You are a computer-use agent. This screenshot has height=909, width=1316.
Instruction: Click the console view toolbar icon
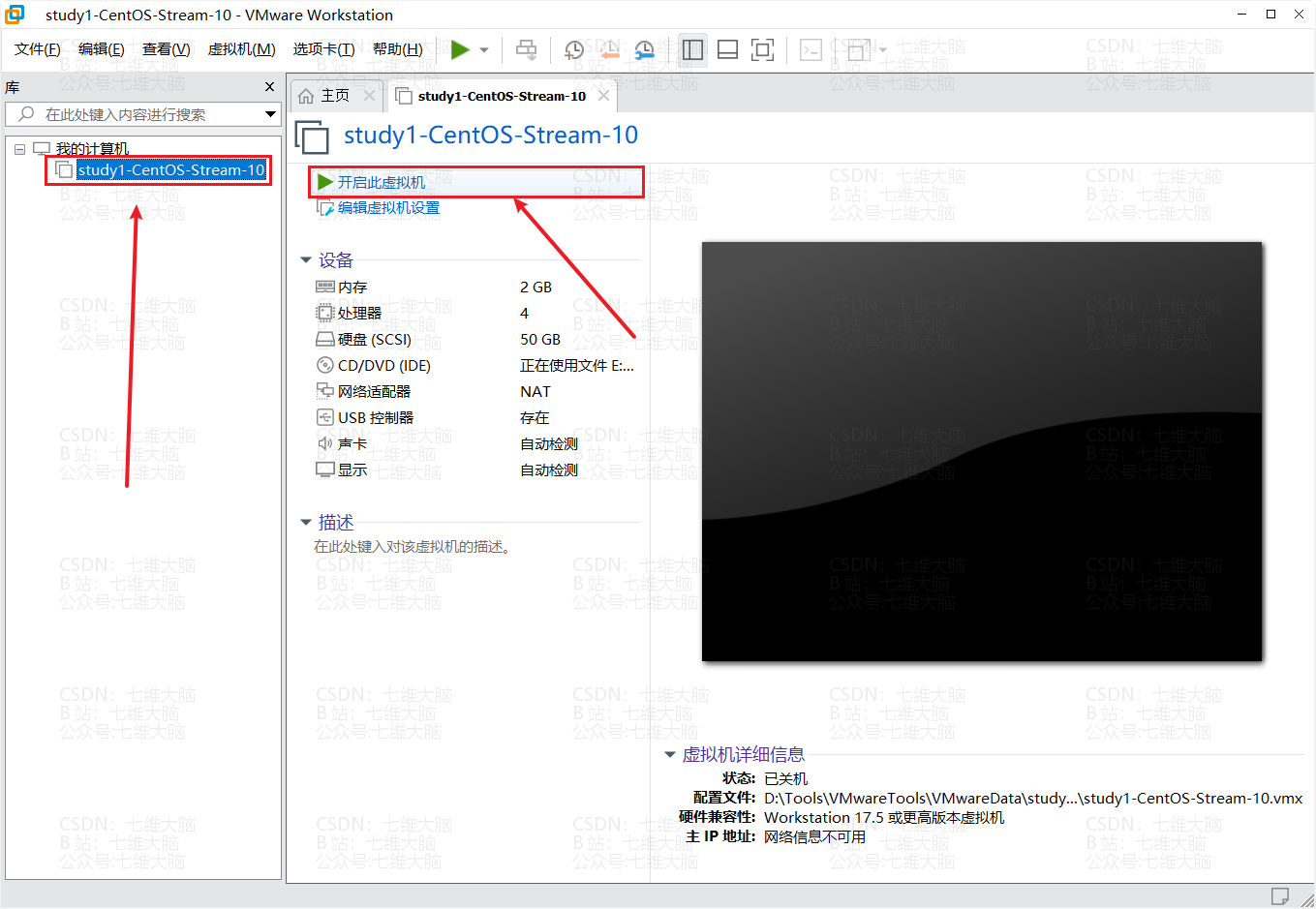pyautogui.click(x=811, y=49)
